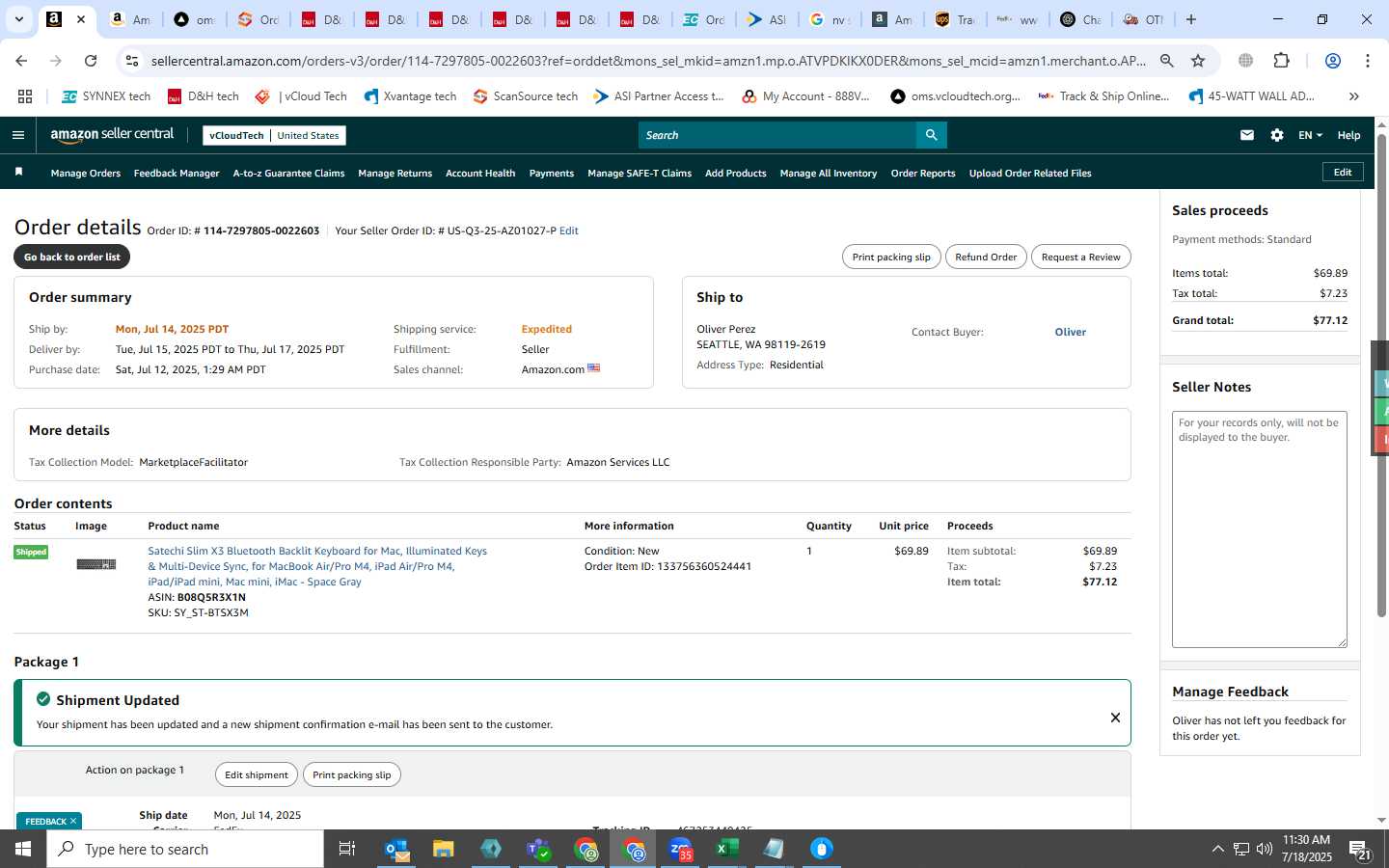Open File Explorer from the taskbar
Image resolution: width=1389 pixels, height=868 pixels.
(443, 849)
